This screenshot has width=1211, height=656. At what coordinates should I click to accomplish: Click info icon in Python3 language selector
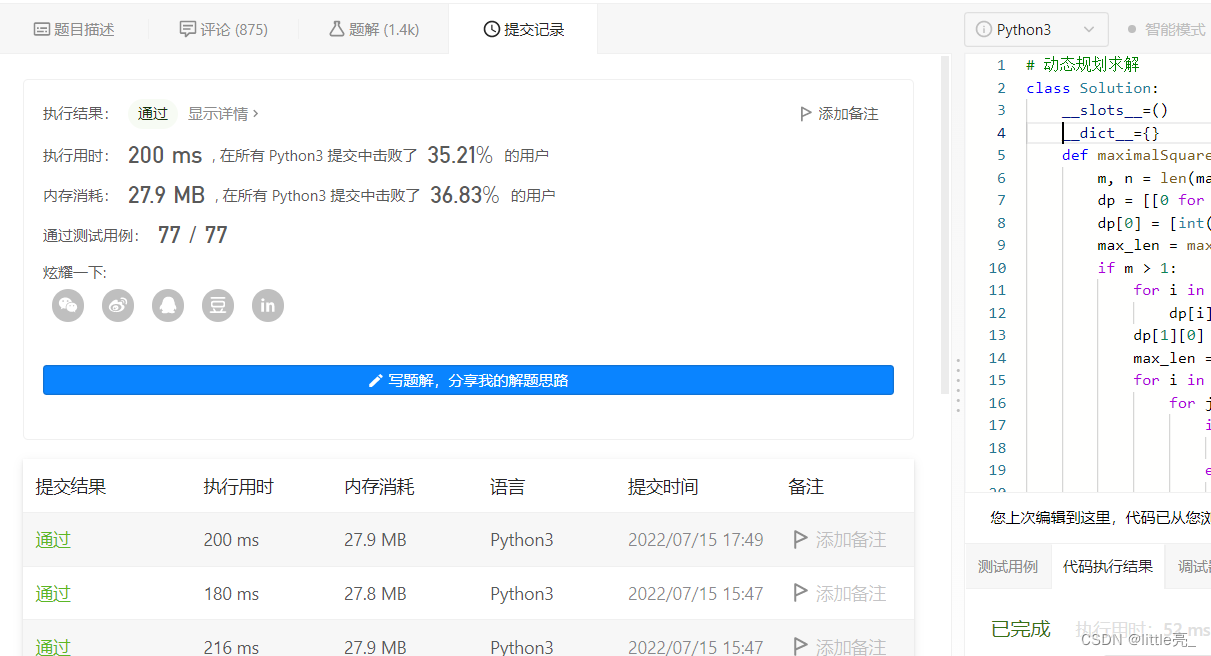point(984,30)
